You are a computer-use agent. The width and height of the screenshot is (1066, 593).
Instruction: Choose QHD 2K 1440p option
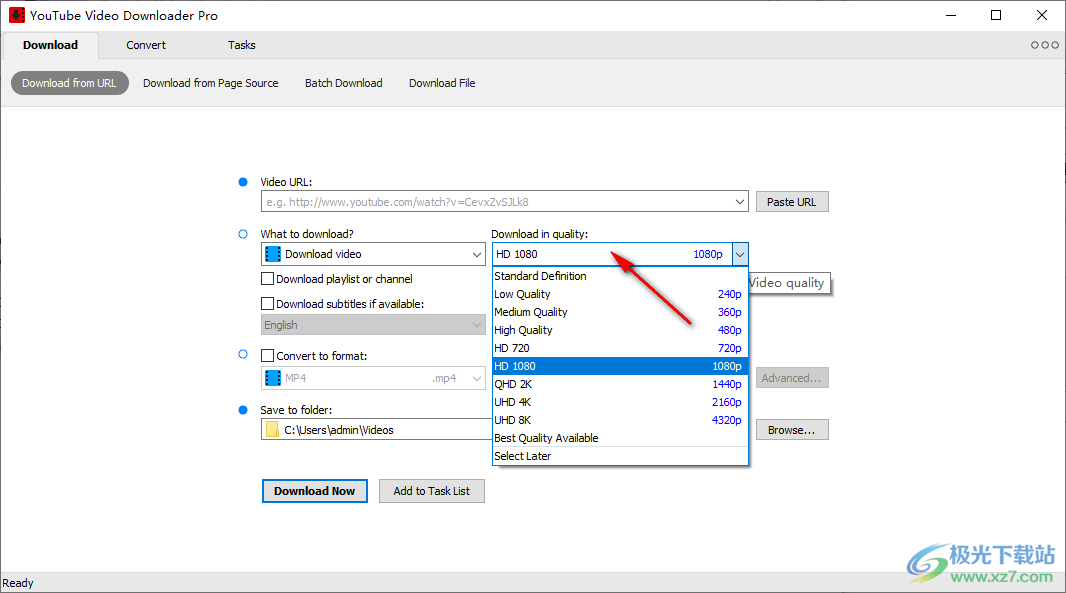pos(620,384)
